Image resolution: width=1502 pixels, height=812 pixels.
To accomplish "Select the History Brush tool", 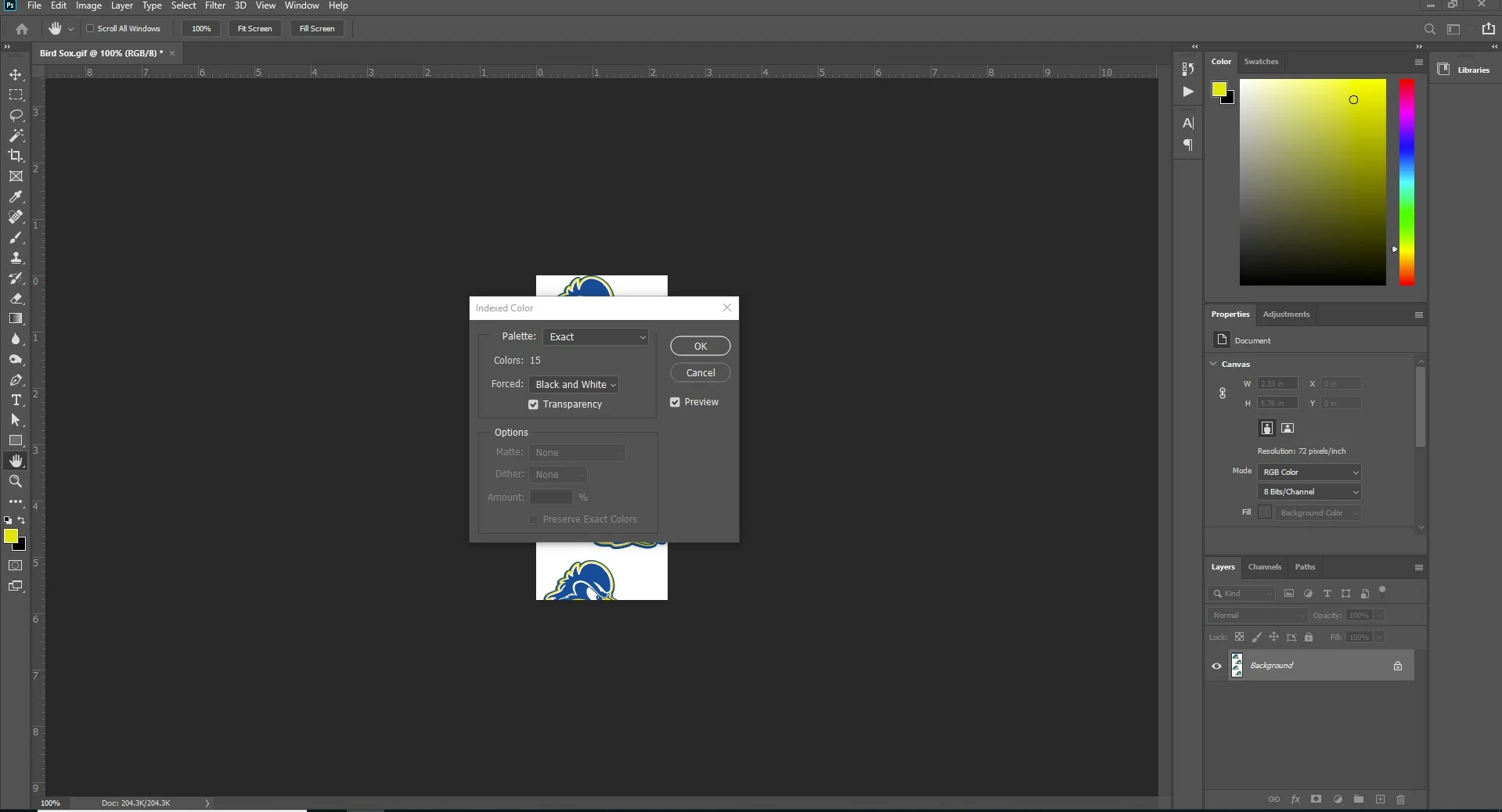I will (x=16, y=278).
